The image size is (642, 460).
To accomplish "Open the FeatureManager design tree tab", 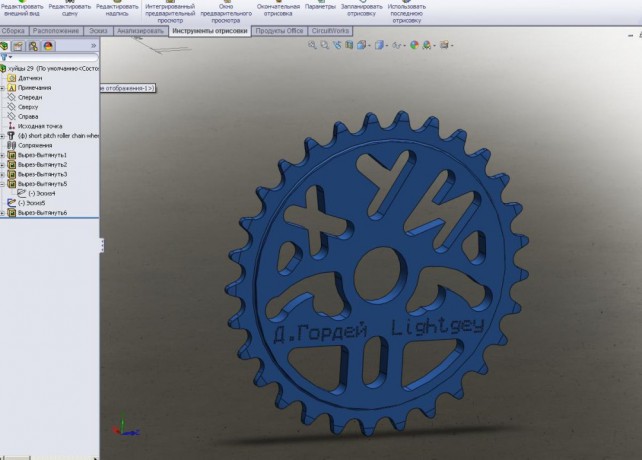I will [x=6, y=46].
